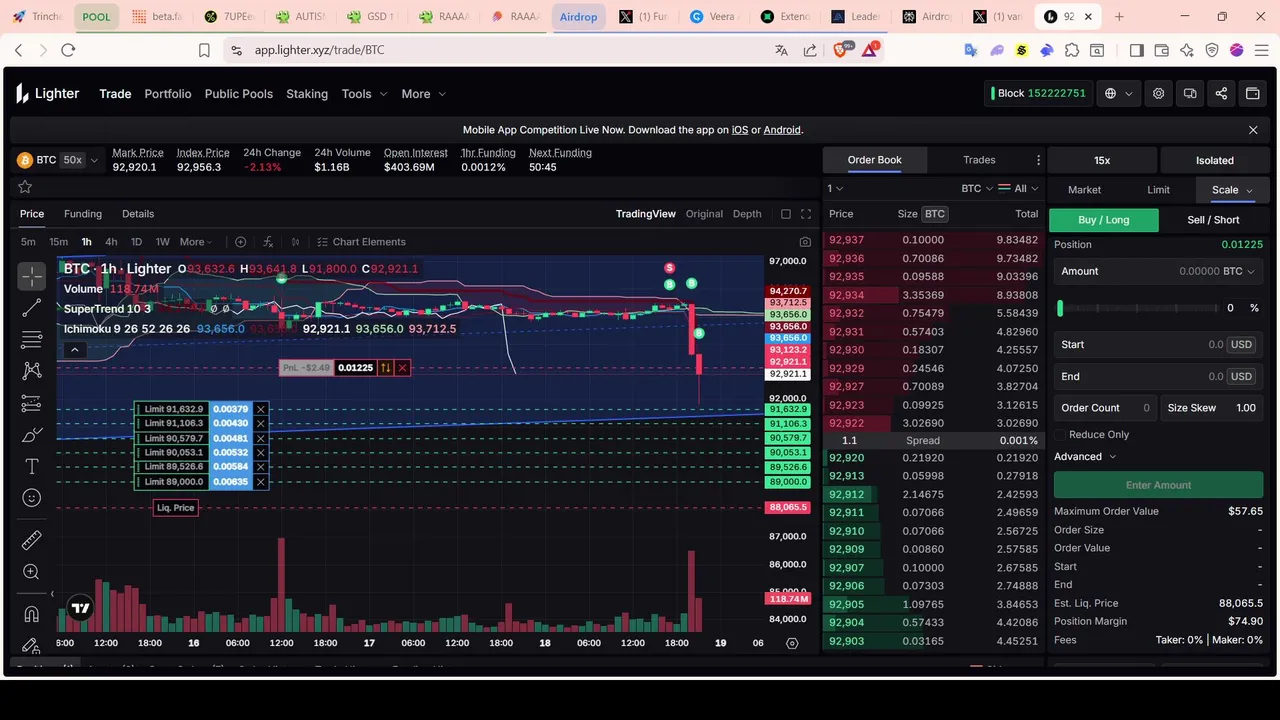Change order book price grouping dropdown
Screen dimensions: 1280x720
click(x=835, y=188)
